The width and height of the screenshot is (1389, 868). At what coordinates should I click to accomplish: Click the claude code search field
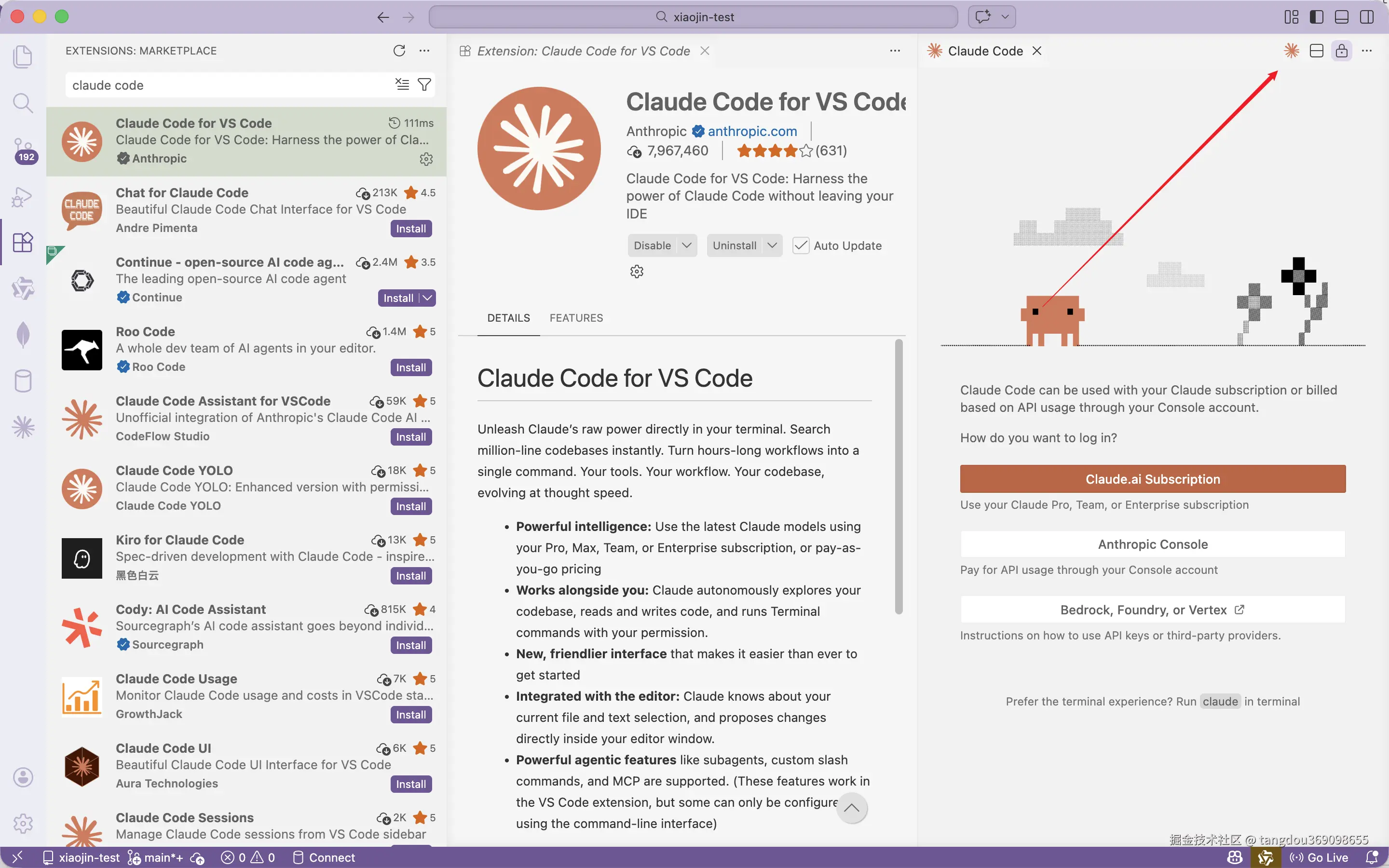coord(230,85)
